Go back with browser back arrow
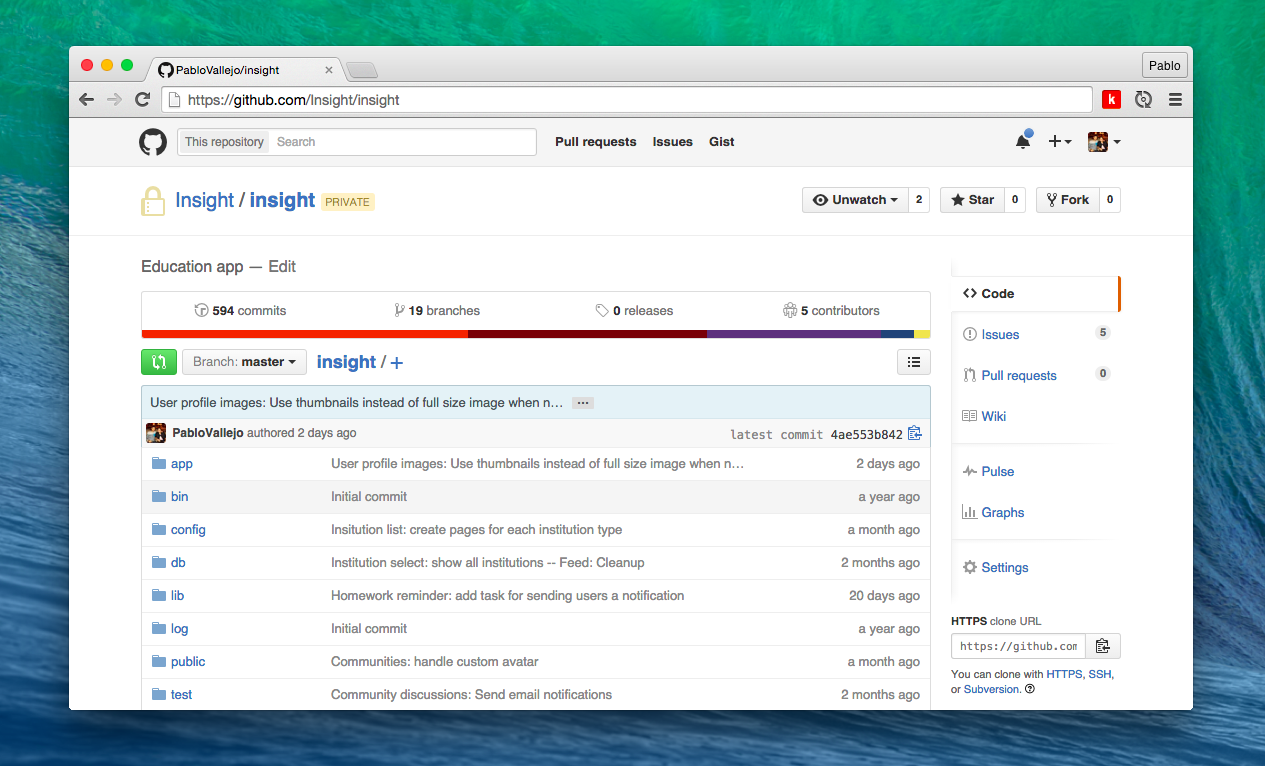The image size is (1265, 766). coord(87,99)
